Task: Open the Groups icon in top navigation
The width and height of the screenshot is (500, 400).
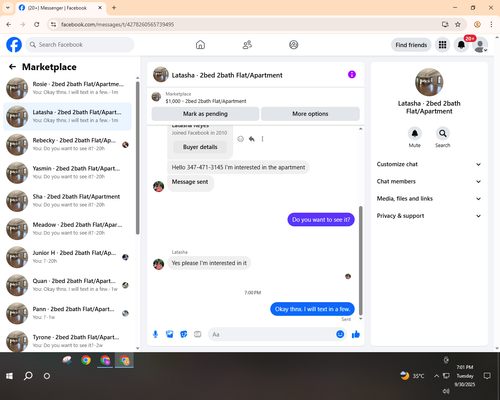Action: click(x=294, y=45)
